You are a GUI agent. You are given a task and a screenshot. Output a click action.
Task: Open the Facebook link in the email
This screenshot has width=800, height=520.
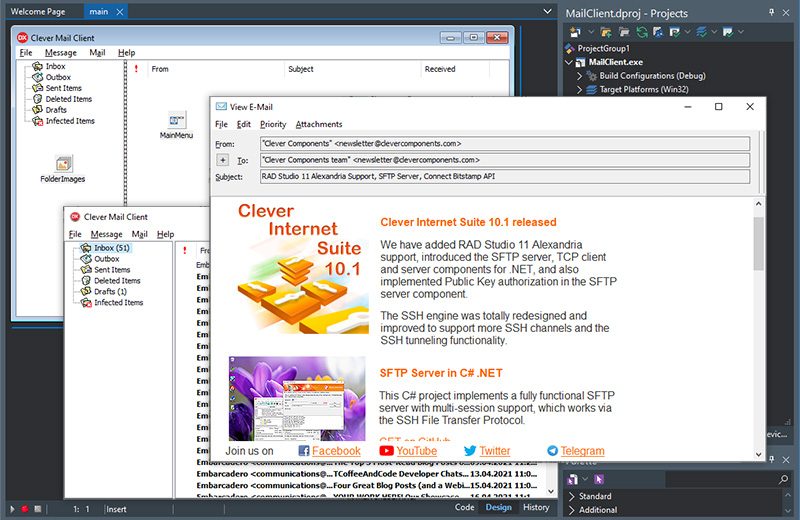tap(336, 451)
